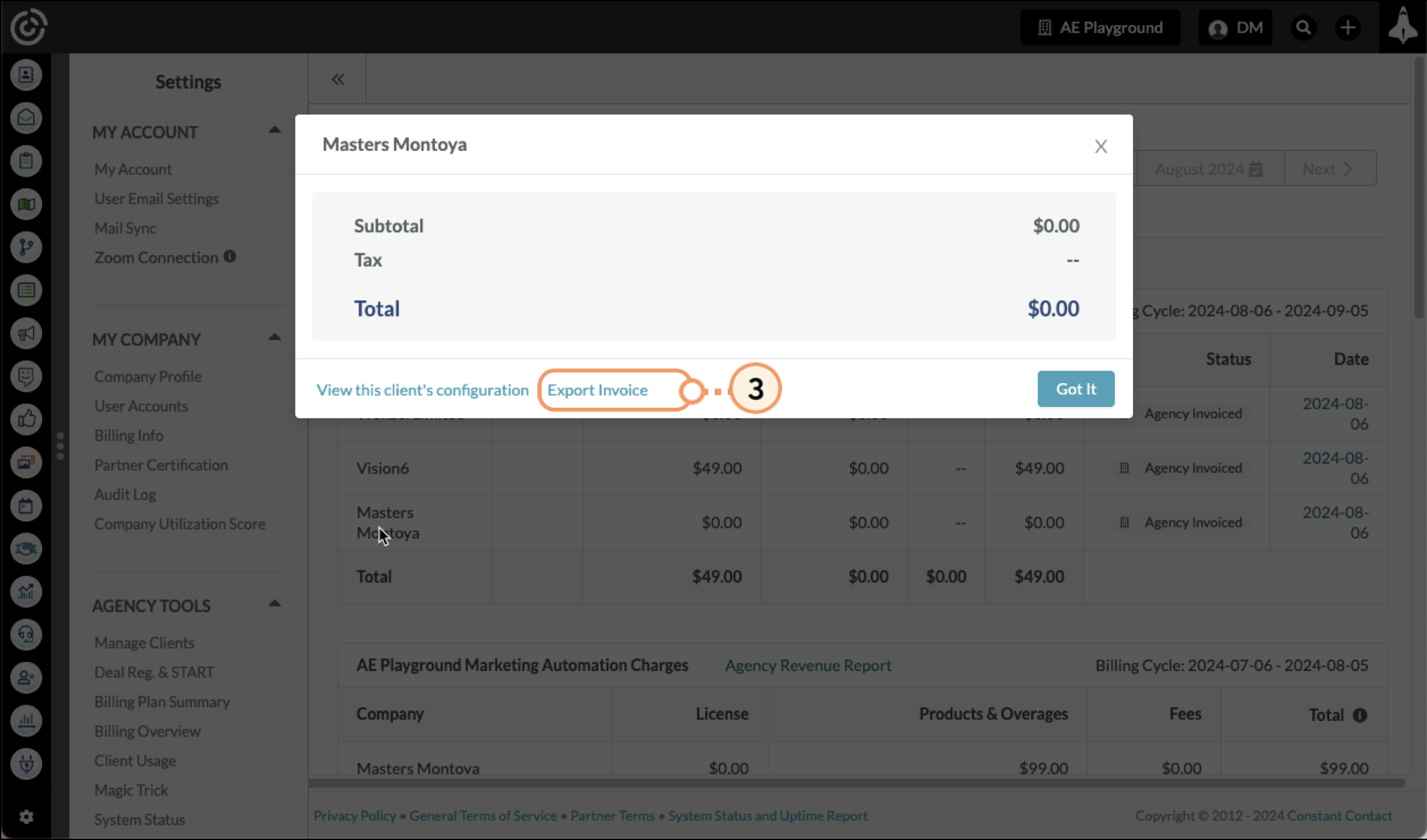Click the settings gear at sidebar bottom
1427x840 pixels.
(26, 817)
